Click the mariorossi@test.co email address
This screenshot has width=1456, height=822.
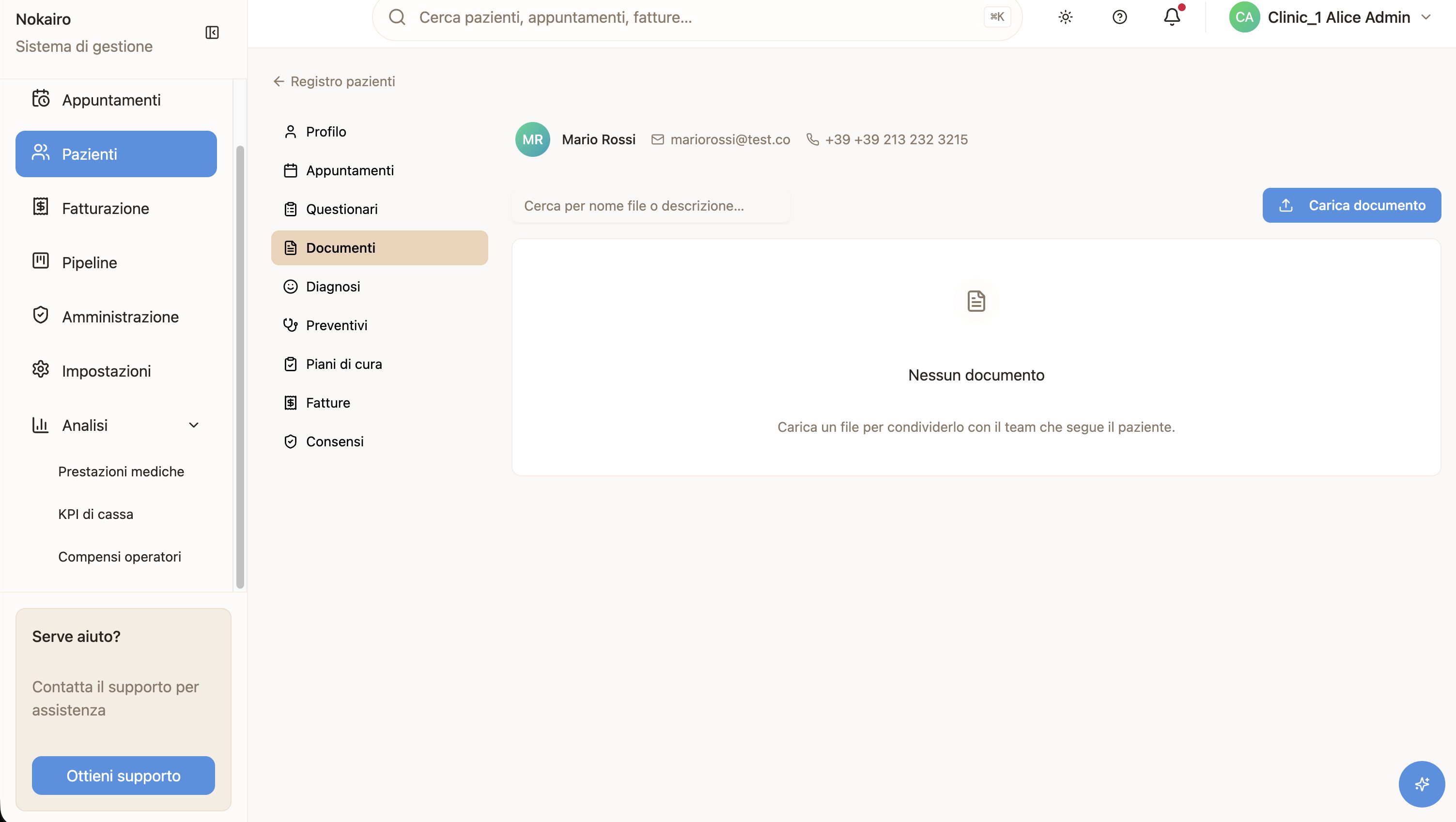[x=730, y=139]
